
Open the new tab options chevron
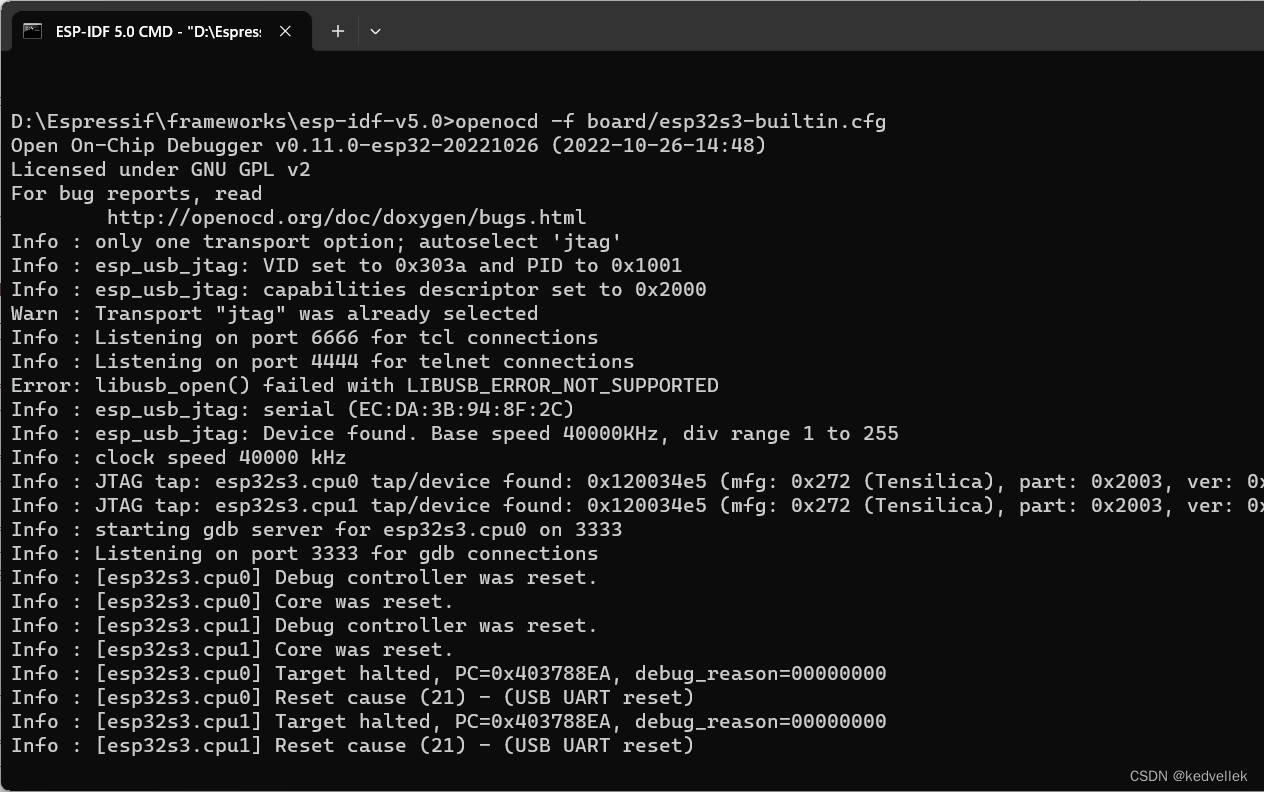pyautogui.click(x=375, y=31)
